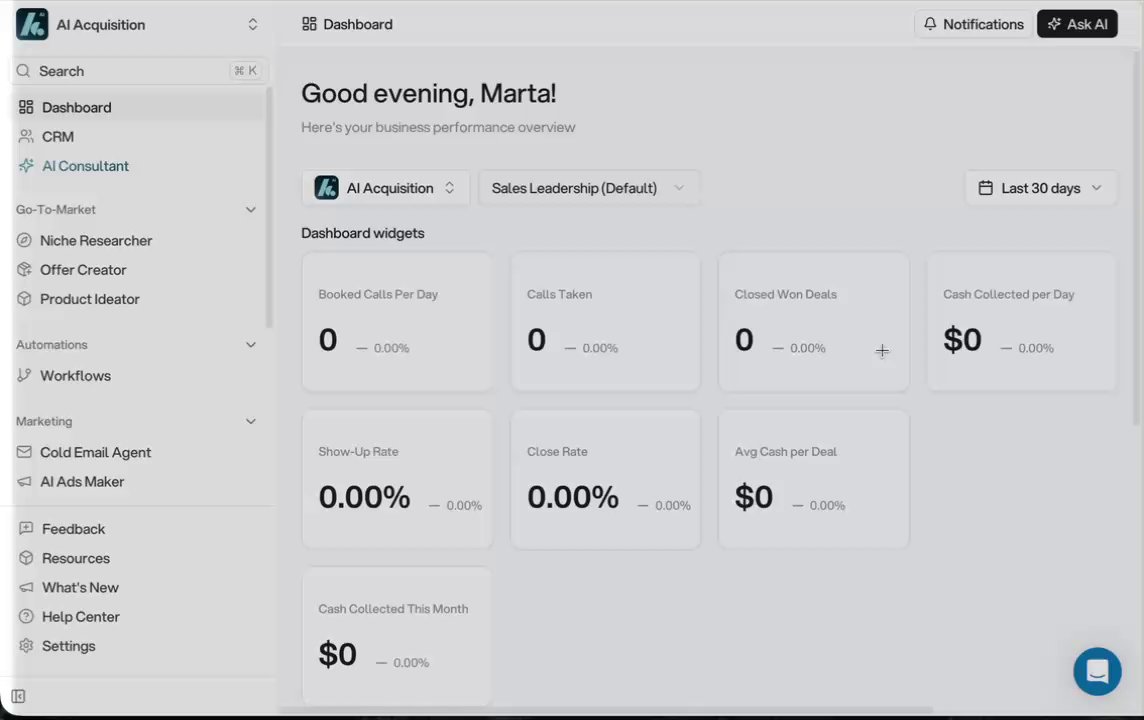This screenshot has height=720, width=1144.
Task: Open the Closed Won Deals widget
Action: click(813, 322)
